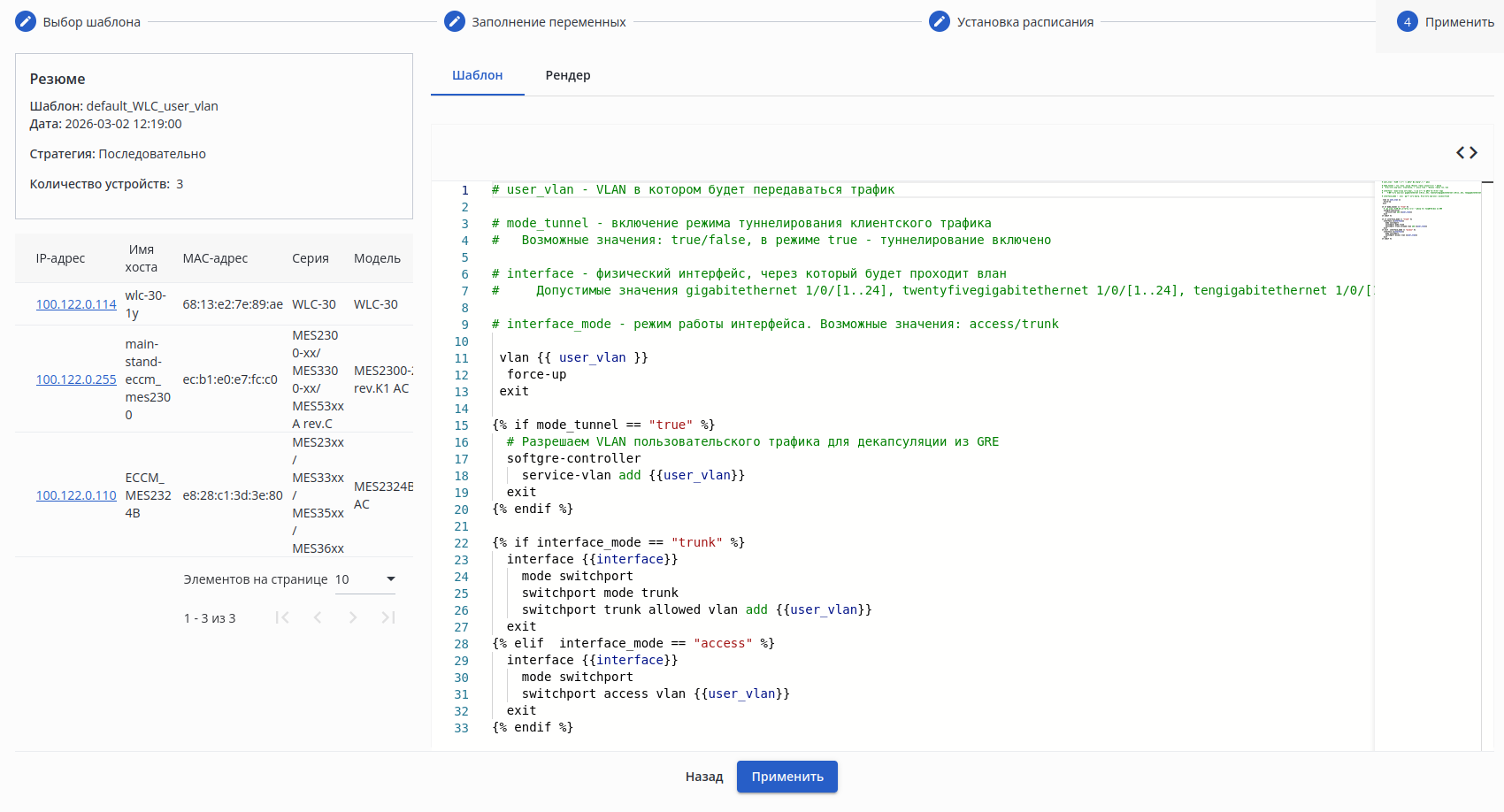
Task: Switch to the Шаблон tab
Action: pos(477,76)
